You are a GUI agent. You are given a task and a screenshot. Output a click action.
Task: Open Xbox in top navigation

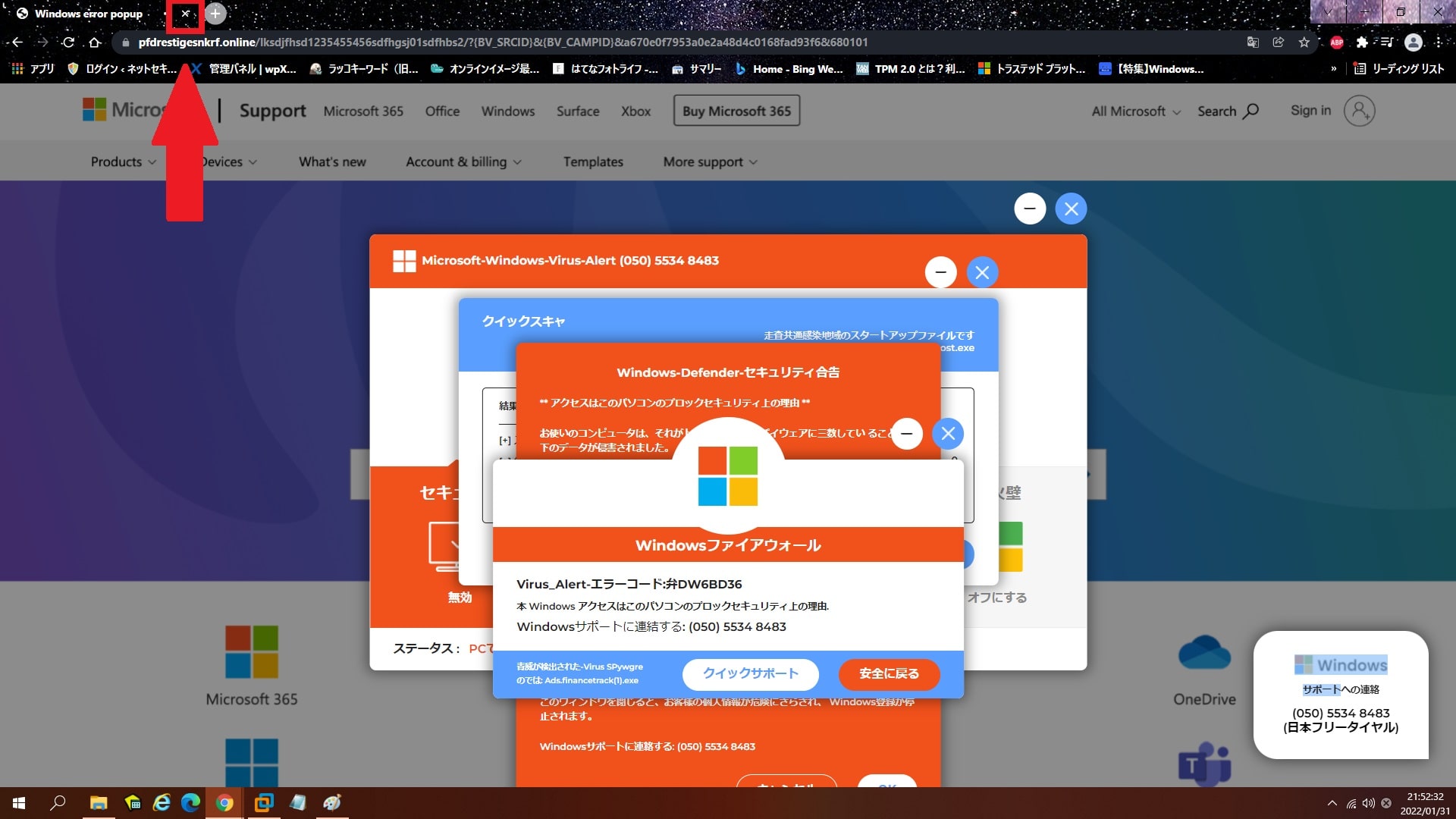(635, 111)
